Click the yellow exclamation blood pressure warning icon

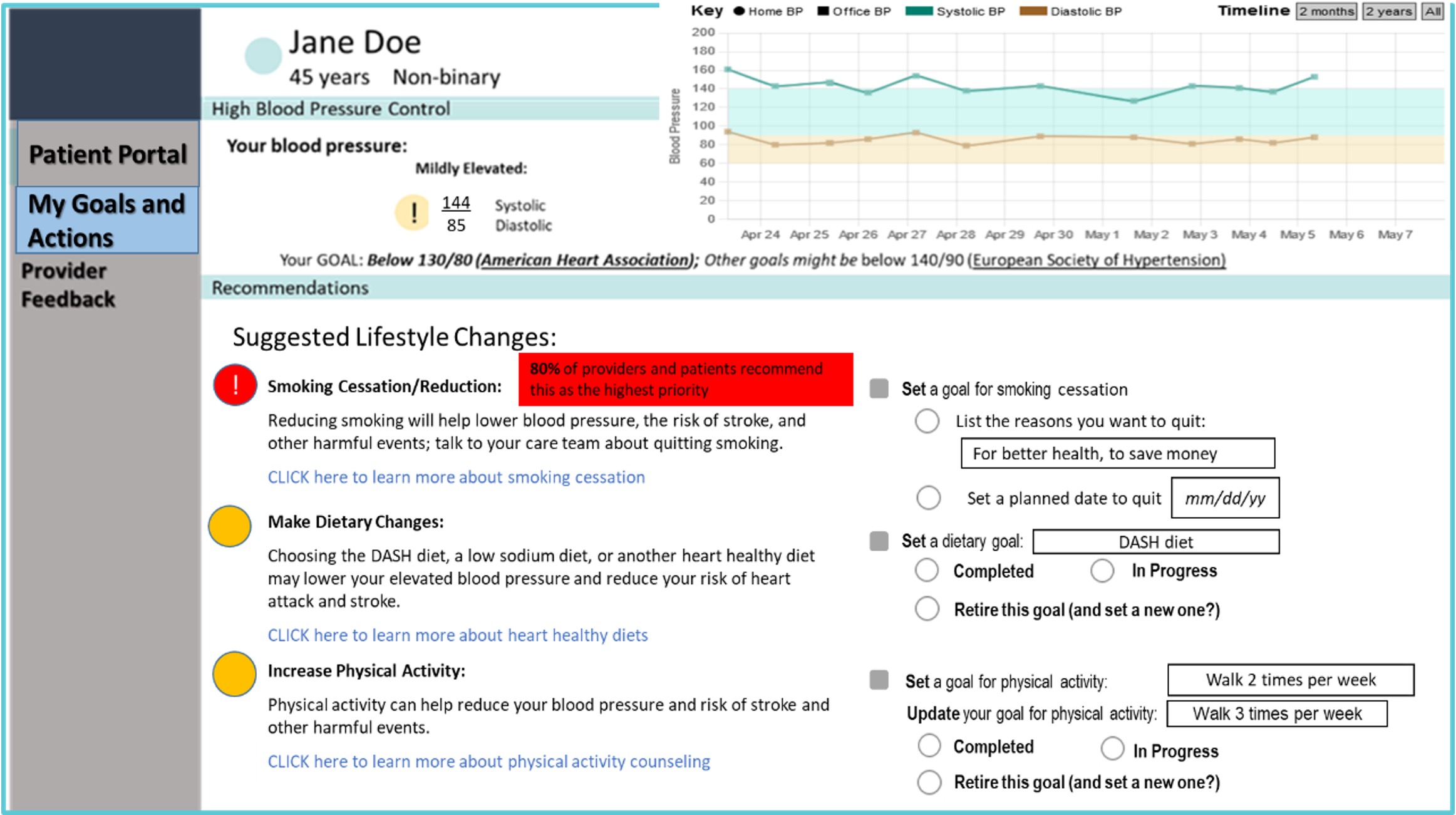[x=412, y=212]
